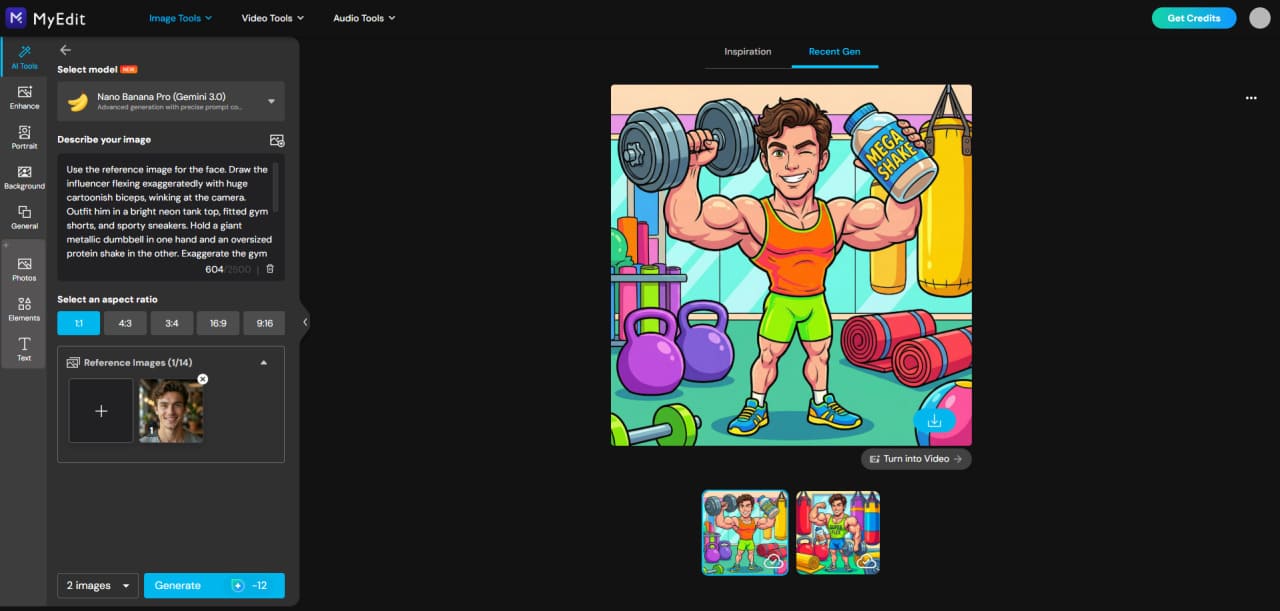Open the Audio Tools menu

[364, 18]
